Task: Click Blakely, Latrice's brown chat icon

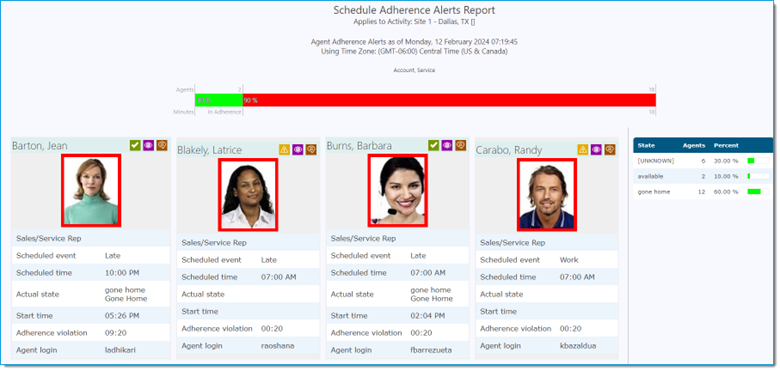Action: point(311,150)
